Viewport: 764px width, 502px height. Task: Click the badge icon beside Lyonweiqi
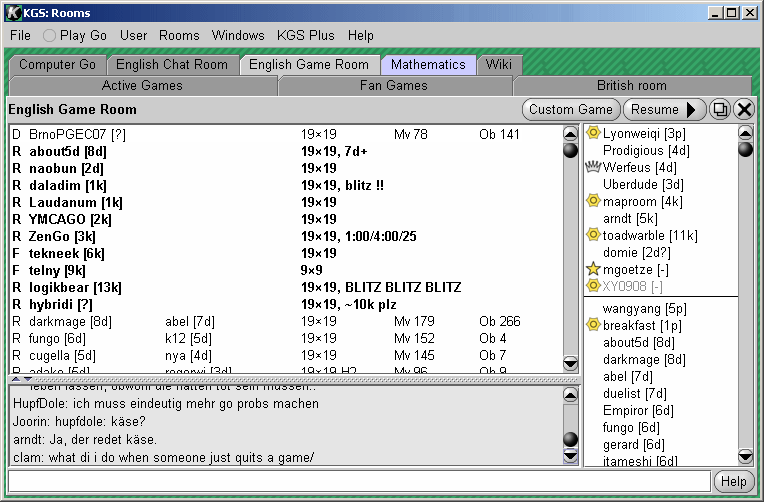pyautogui.click(x=592, y=133)
